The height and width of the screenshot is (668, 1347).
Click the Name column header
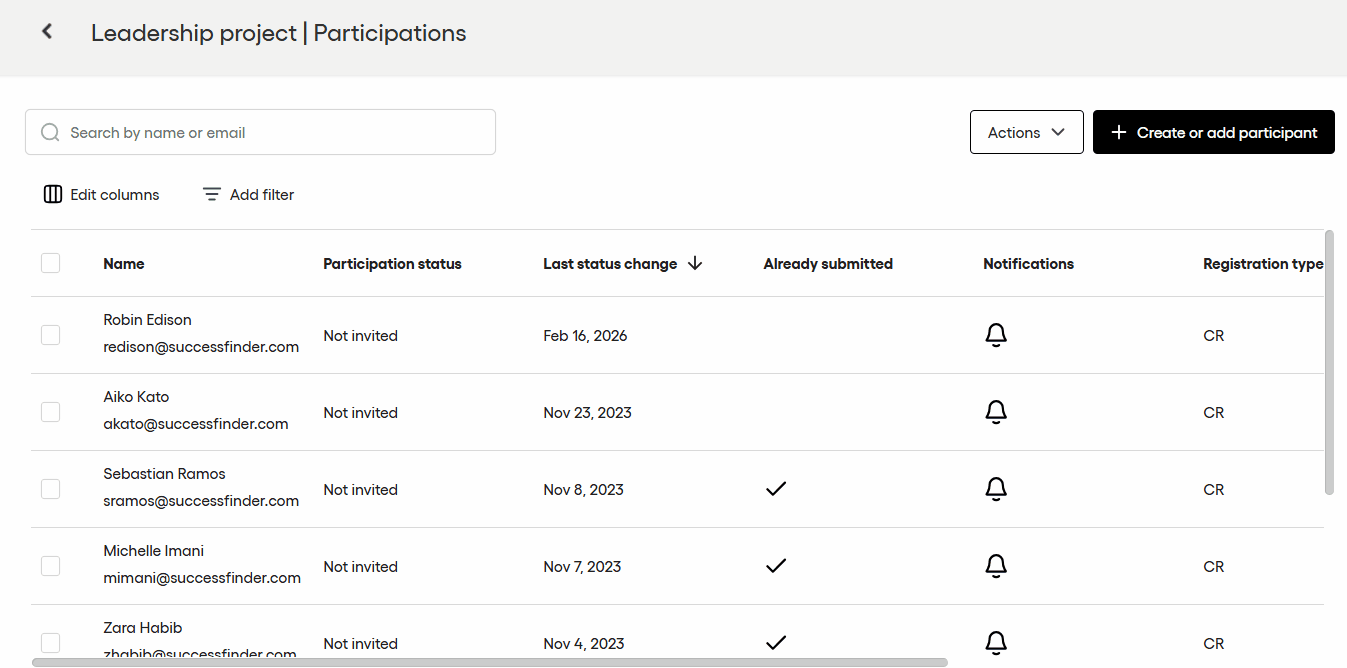pos(124,264)
